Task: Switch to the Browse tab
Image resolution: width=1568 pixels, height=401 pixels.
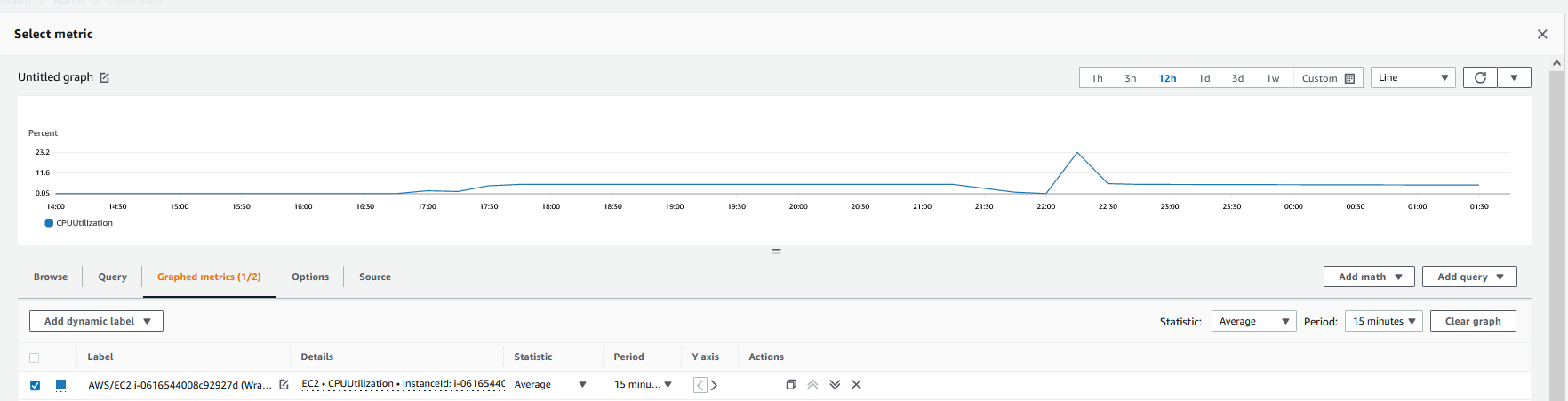Action: pos(51,277)
